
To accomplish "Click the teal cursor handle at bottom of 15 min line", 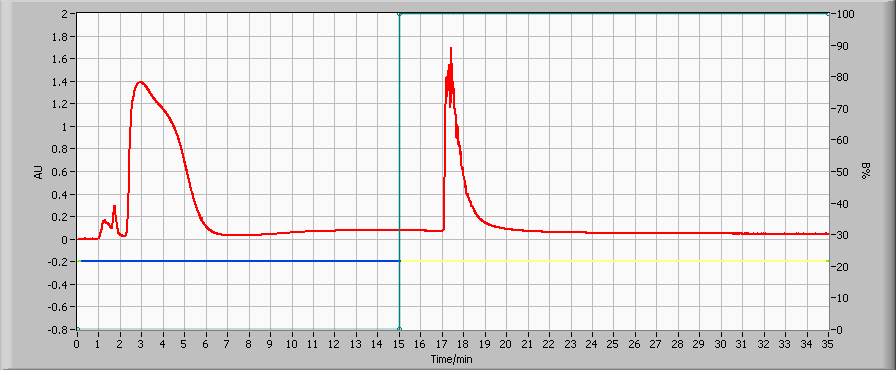I will 399,329.
